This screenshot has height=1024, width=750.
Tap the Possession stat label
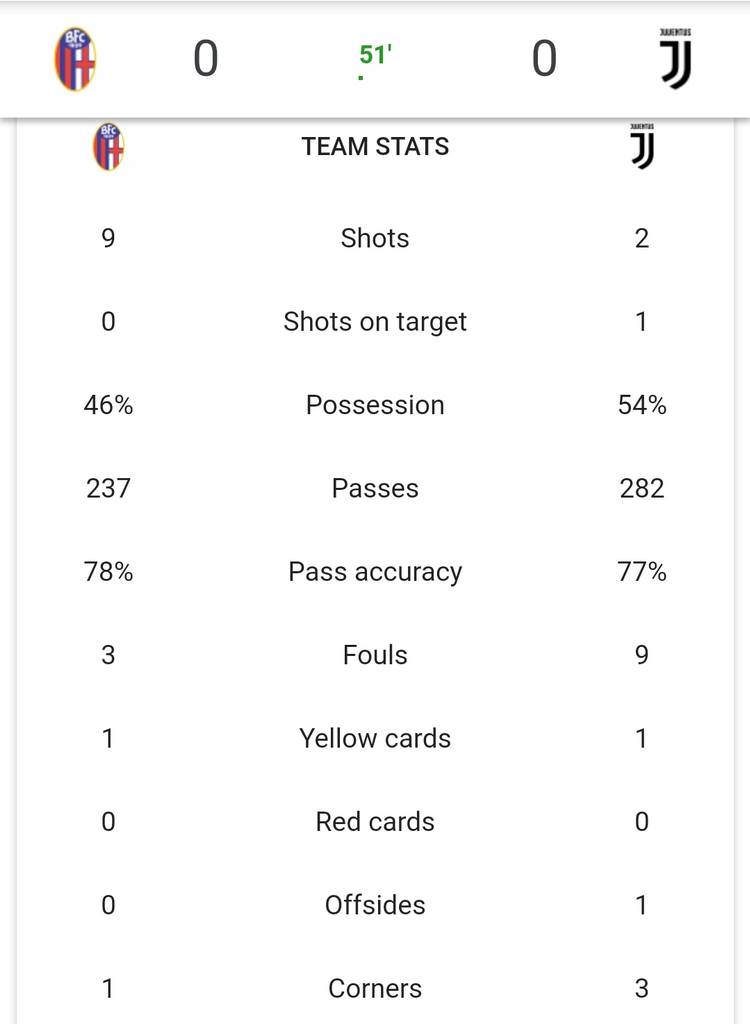(x=375, y=405)
